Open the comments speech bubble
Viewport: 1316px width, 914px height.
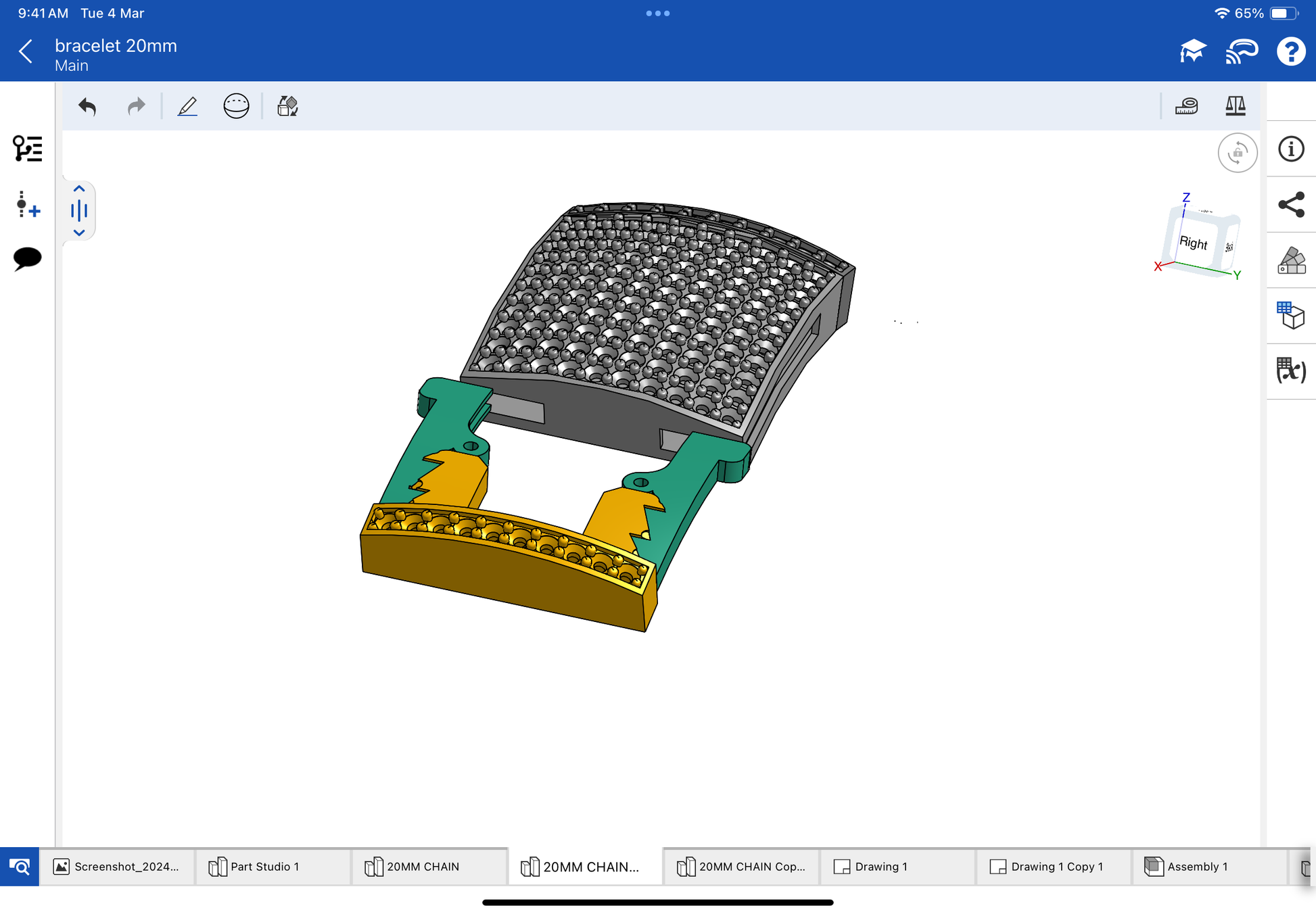28,258
